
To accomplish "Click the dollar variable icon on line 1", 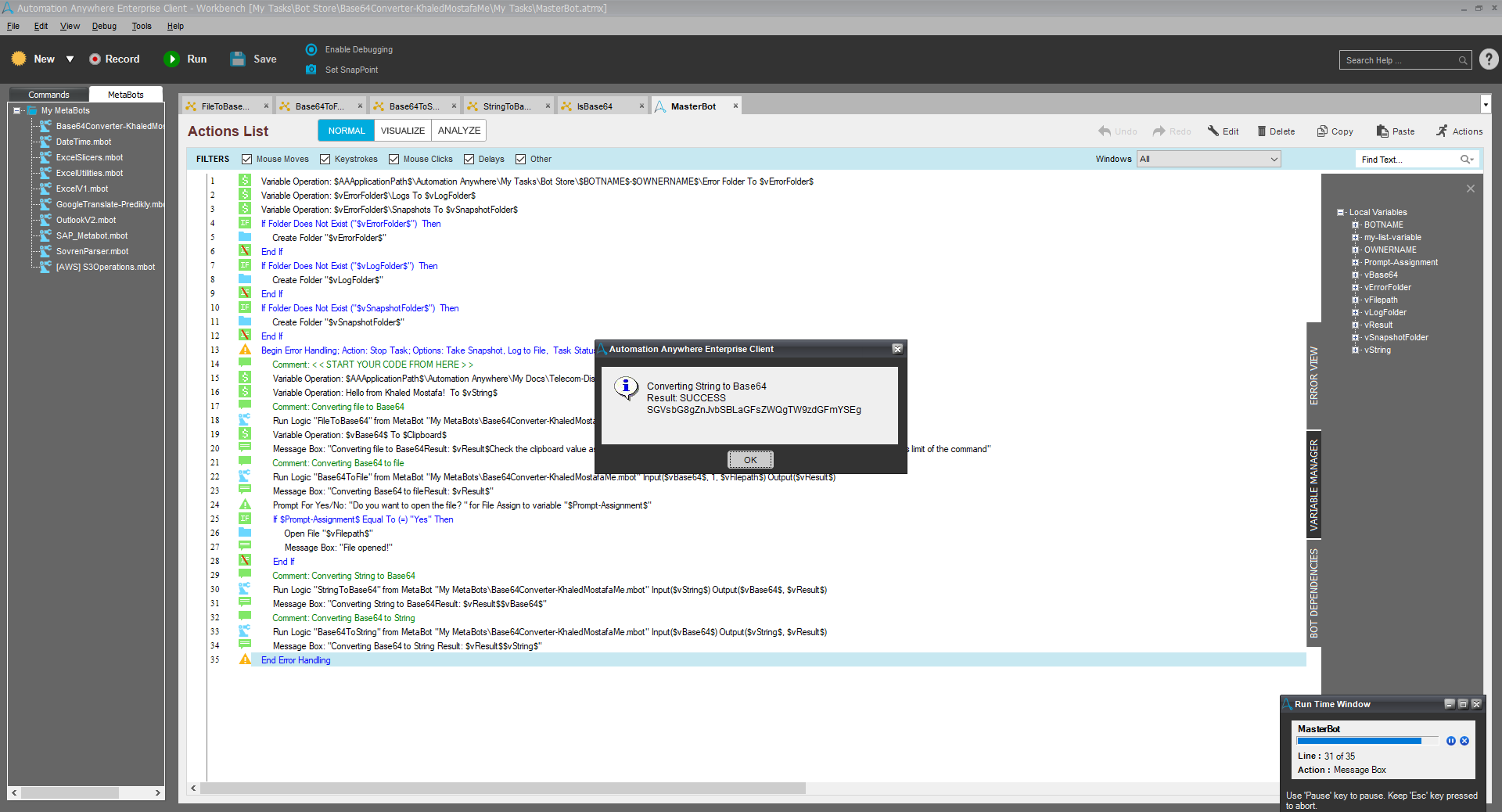I will [x=245, y=181].
